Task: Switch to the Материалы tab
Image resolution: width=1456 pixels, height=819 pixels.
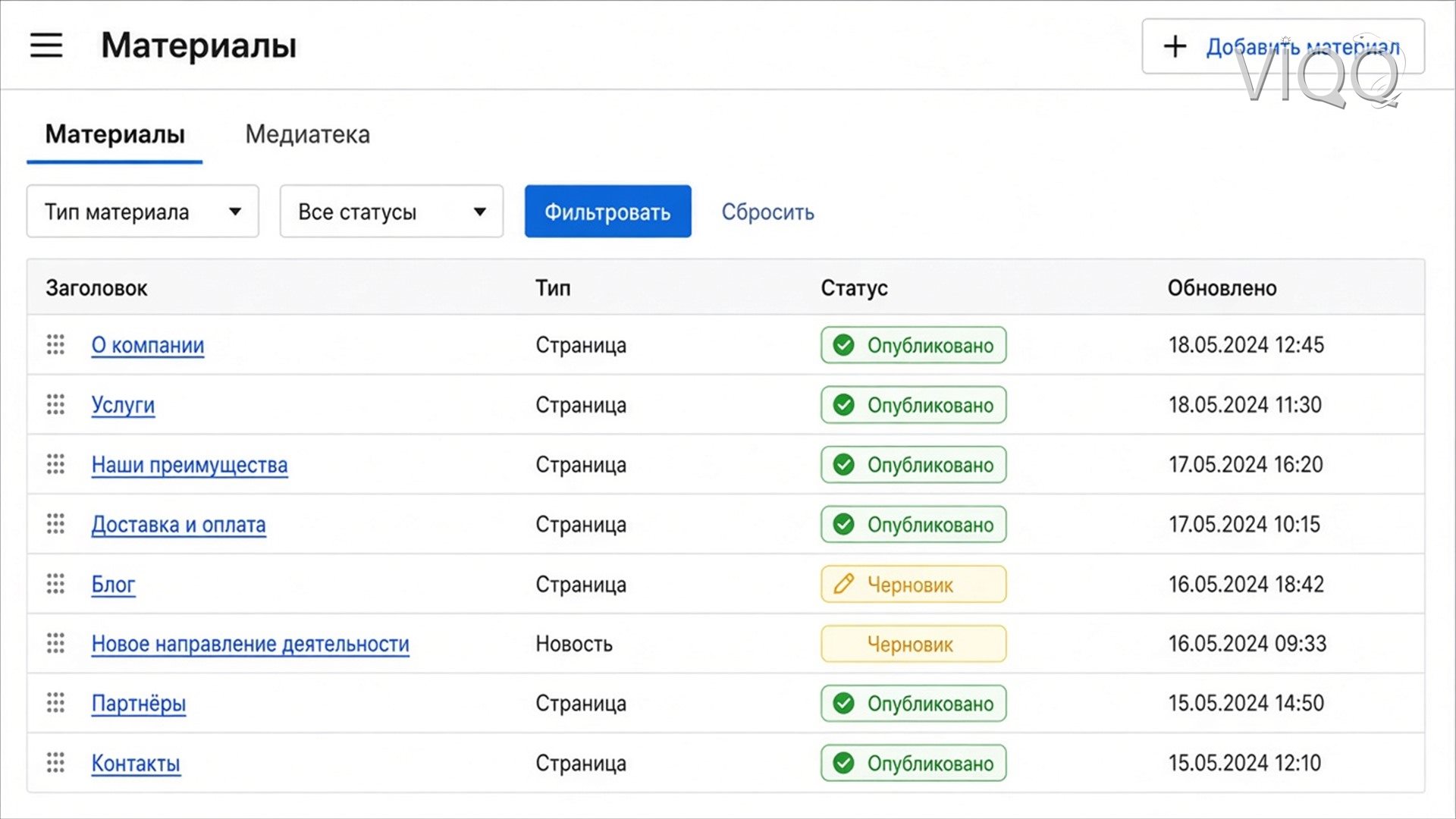Action: tap(115, 135)
